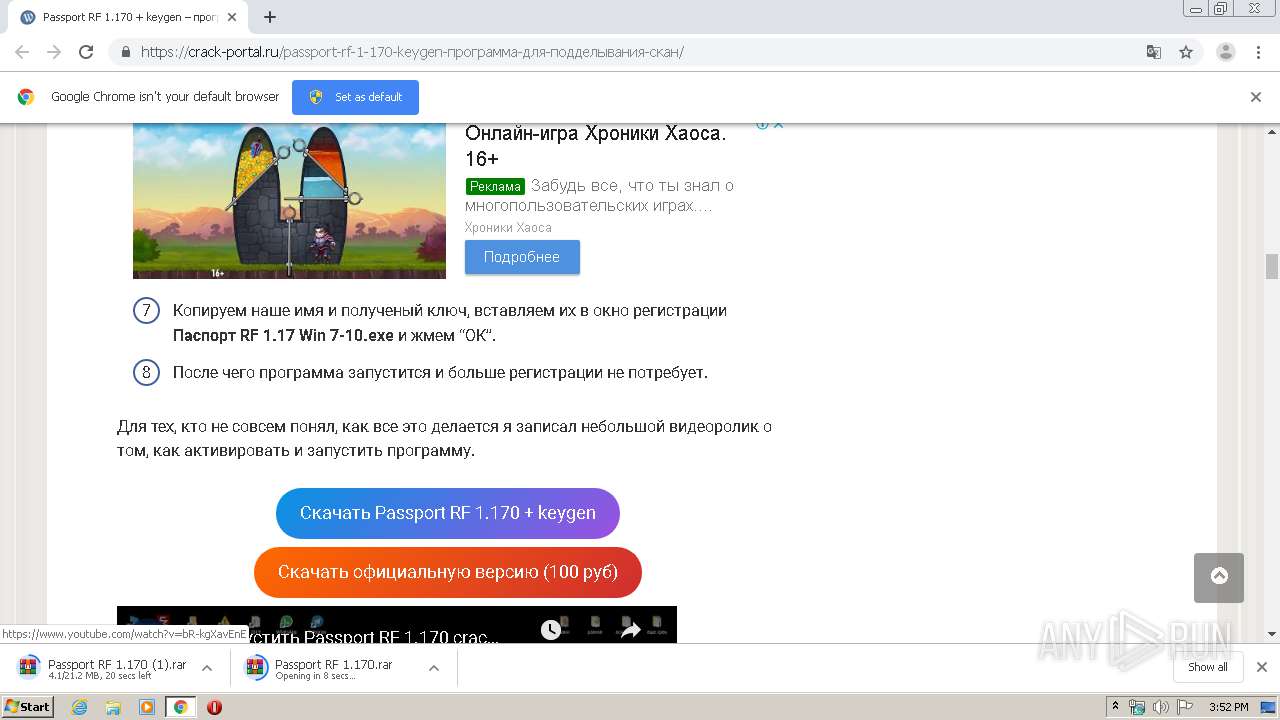Screen dimensions: 1280x720
Task: Expand options for Passport RF 1.170.rar
Action: pyautogui.click(x=434, y=668)
